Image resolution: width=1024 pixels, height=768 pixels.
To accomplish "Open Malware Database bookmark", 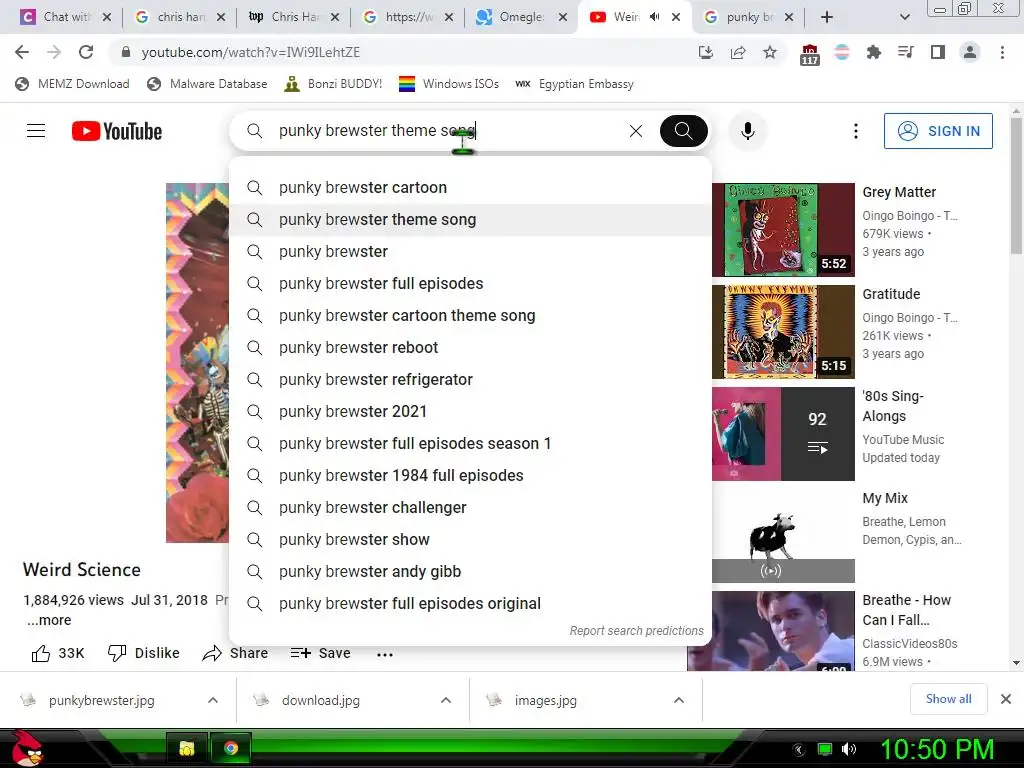I will point(207,84).
